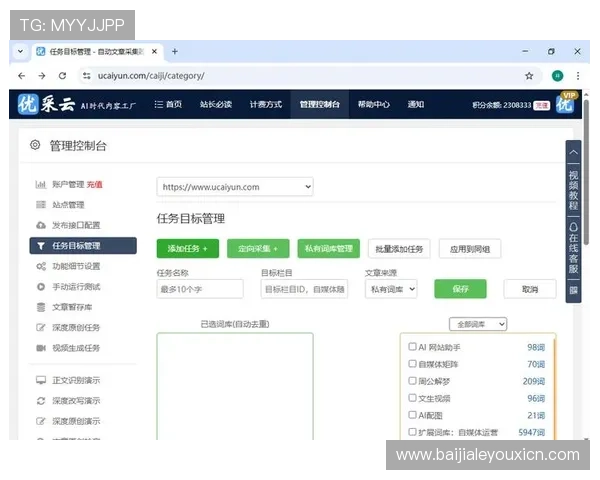Click the 批量添加任务 button
The image size is (600, 480).
[399, 249]
